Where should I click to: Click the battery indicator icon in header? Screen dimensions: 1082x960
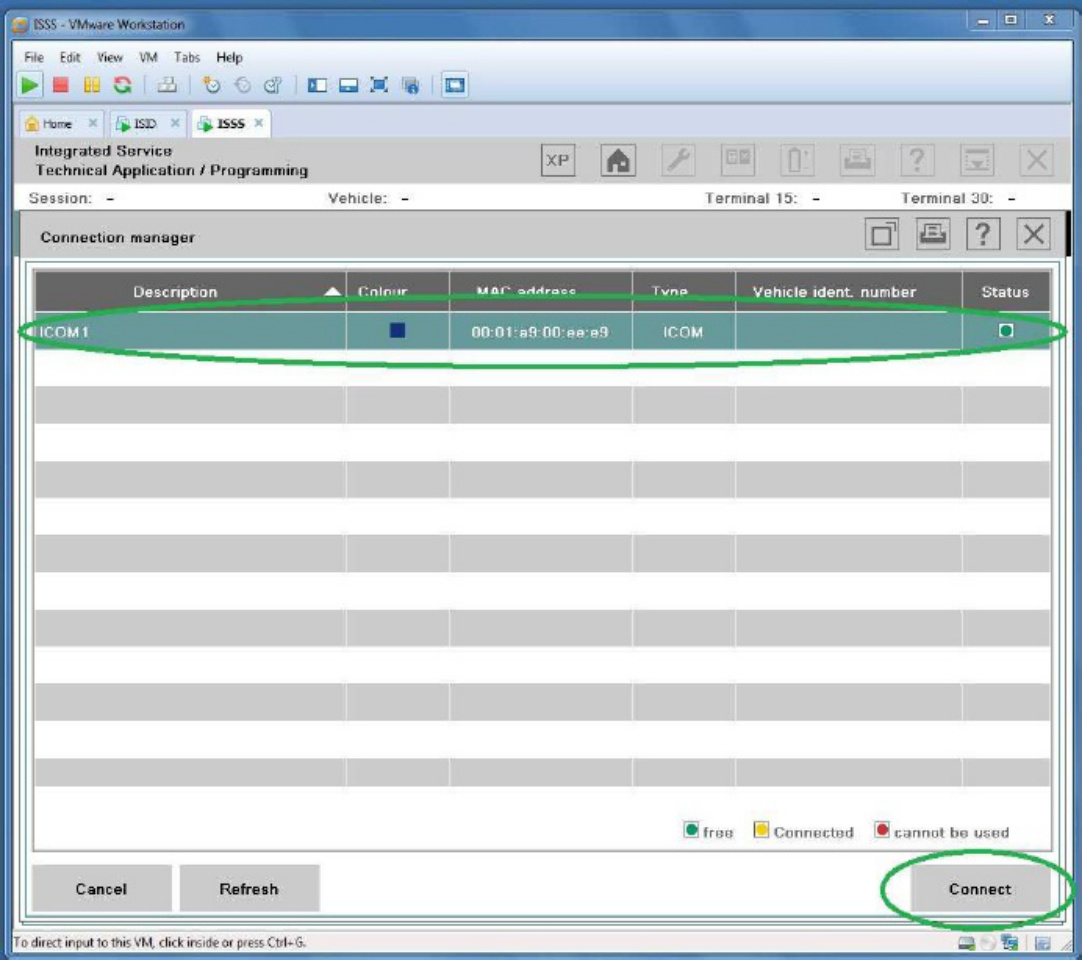[x=797, y=160]
